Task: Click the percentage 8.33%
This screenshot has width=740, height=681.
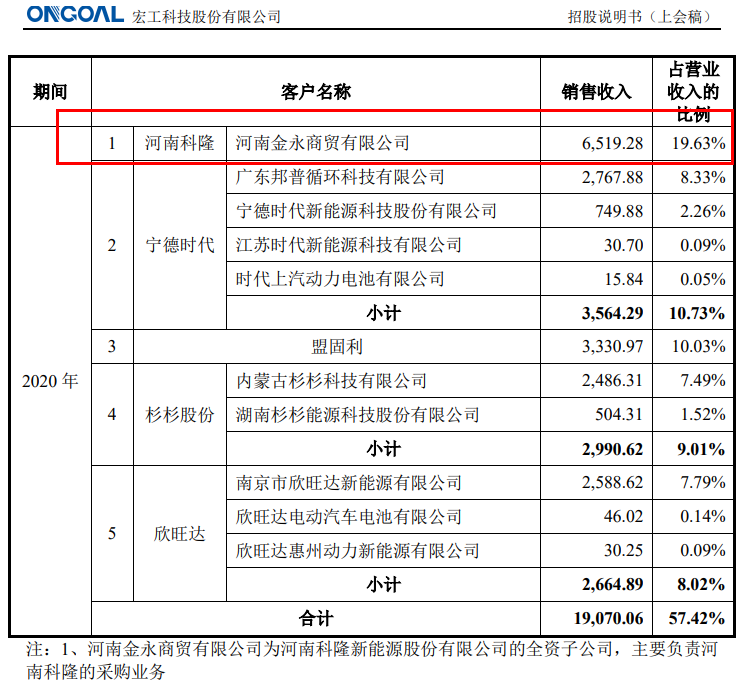Action: [x=703, y=177]
